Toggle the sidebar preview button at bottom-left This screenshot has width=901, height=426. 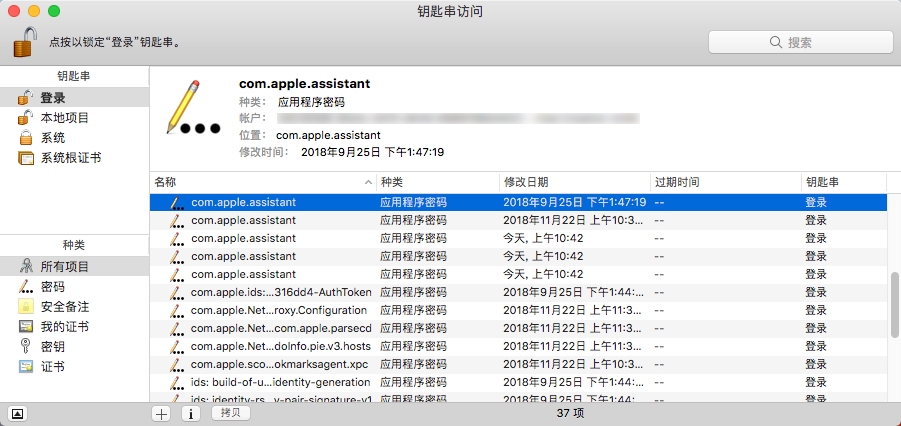(17, 413)
